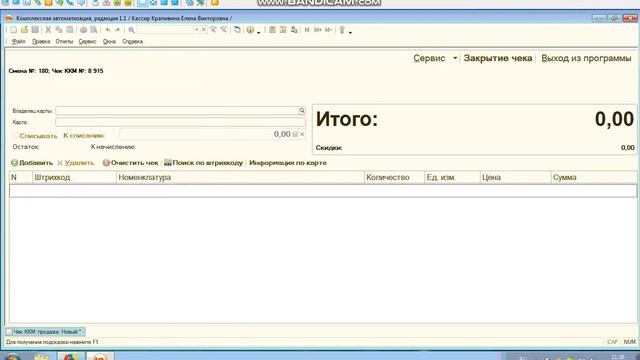Click the Цена column header

click(516, 178)
